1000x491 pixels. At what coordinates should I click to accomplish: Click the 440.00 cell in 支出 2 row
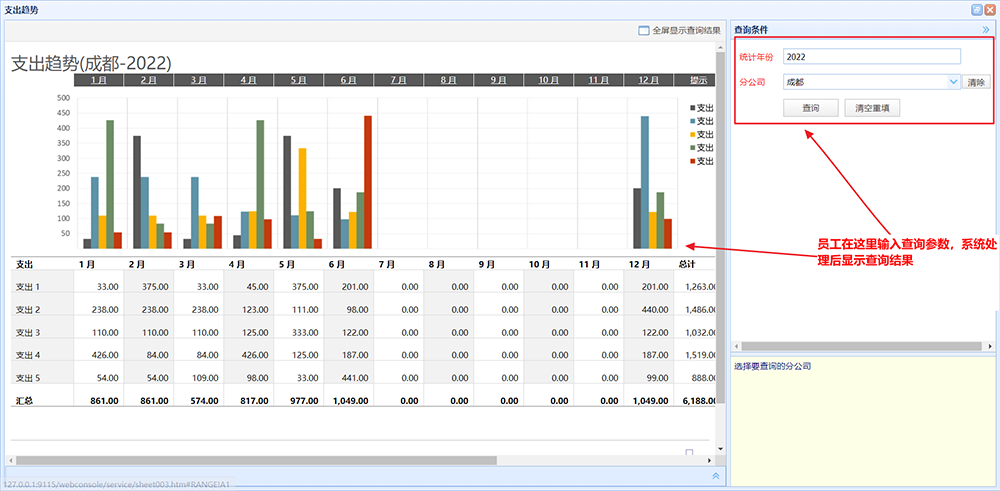657,310
